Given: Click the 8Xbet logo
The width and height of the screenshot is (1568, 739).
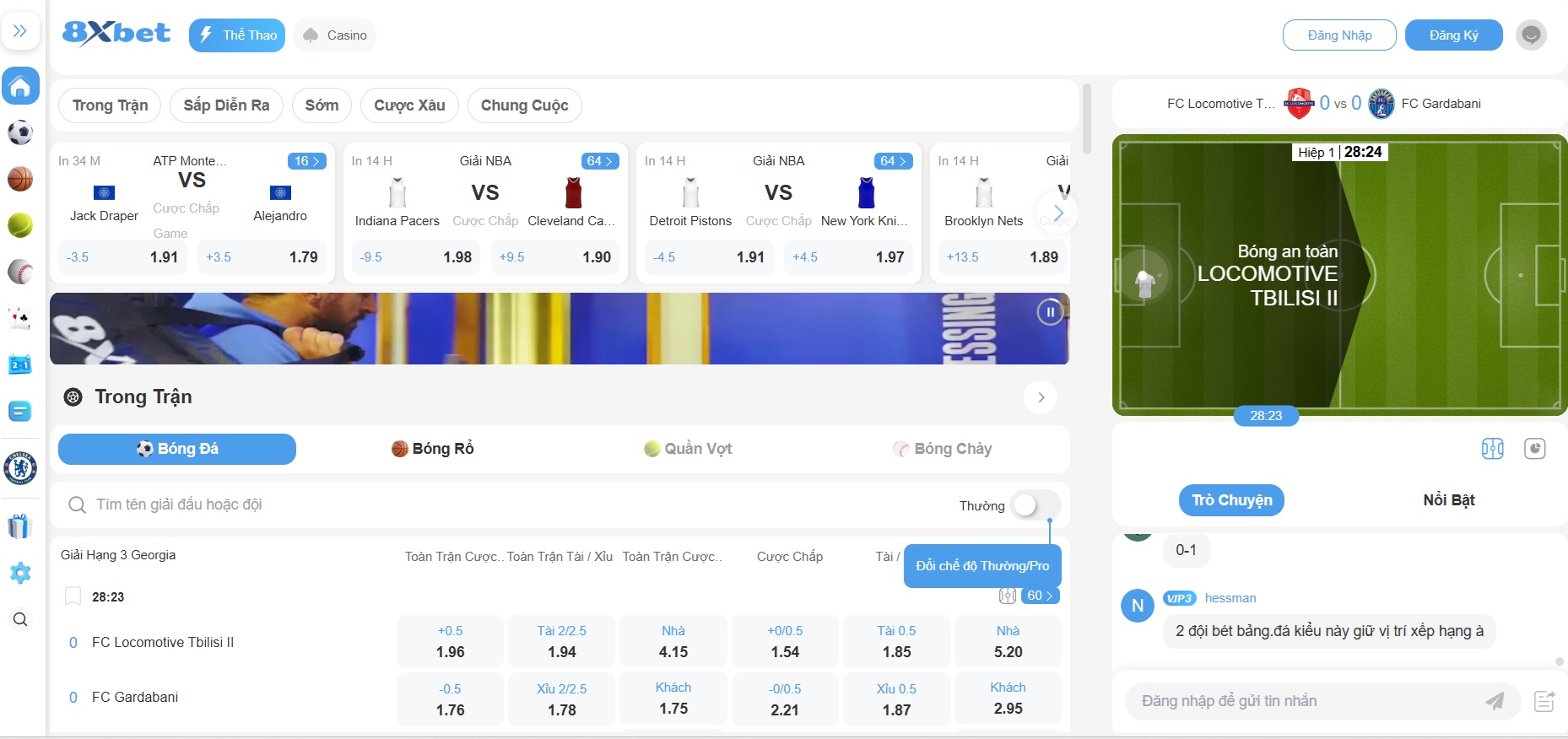Looking at the screenshot, I should click(116, 33).
